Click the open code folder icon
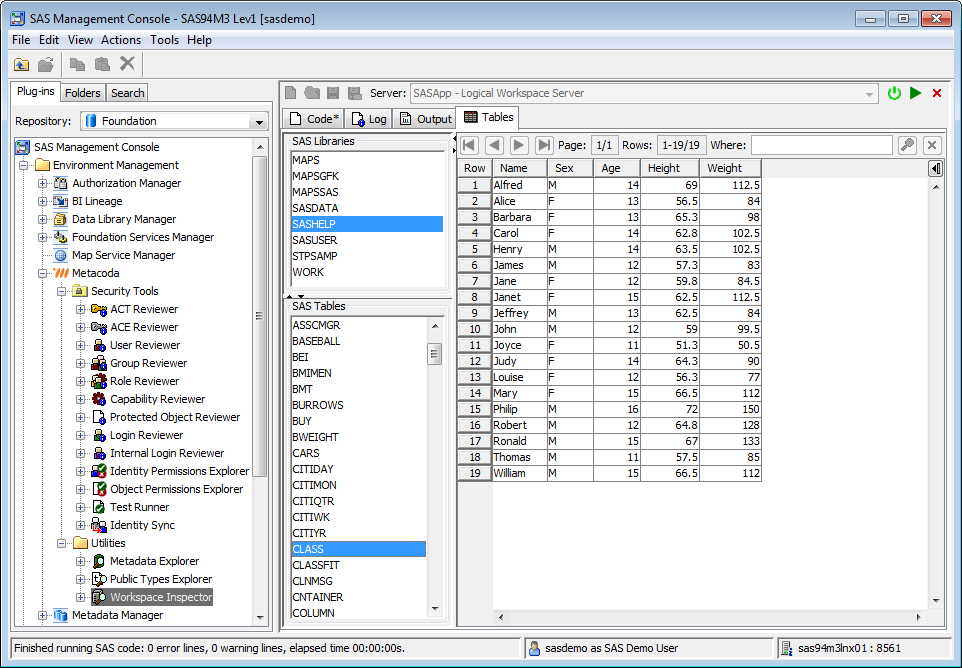Screen dimensions: 962x668 pyautogui.click(x=312, y=93)
